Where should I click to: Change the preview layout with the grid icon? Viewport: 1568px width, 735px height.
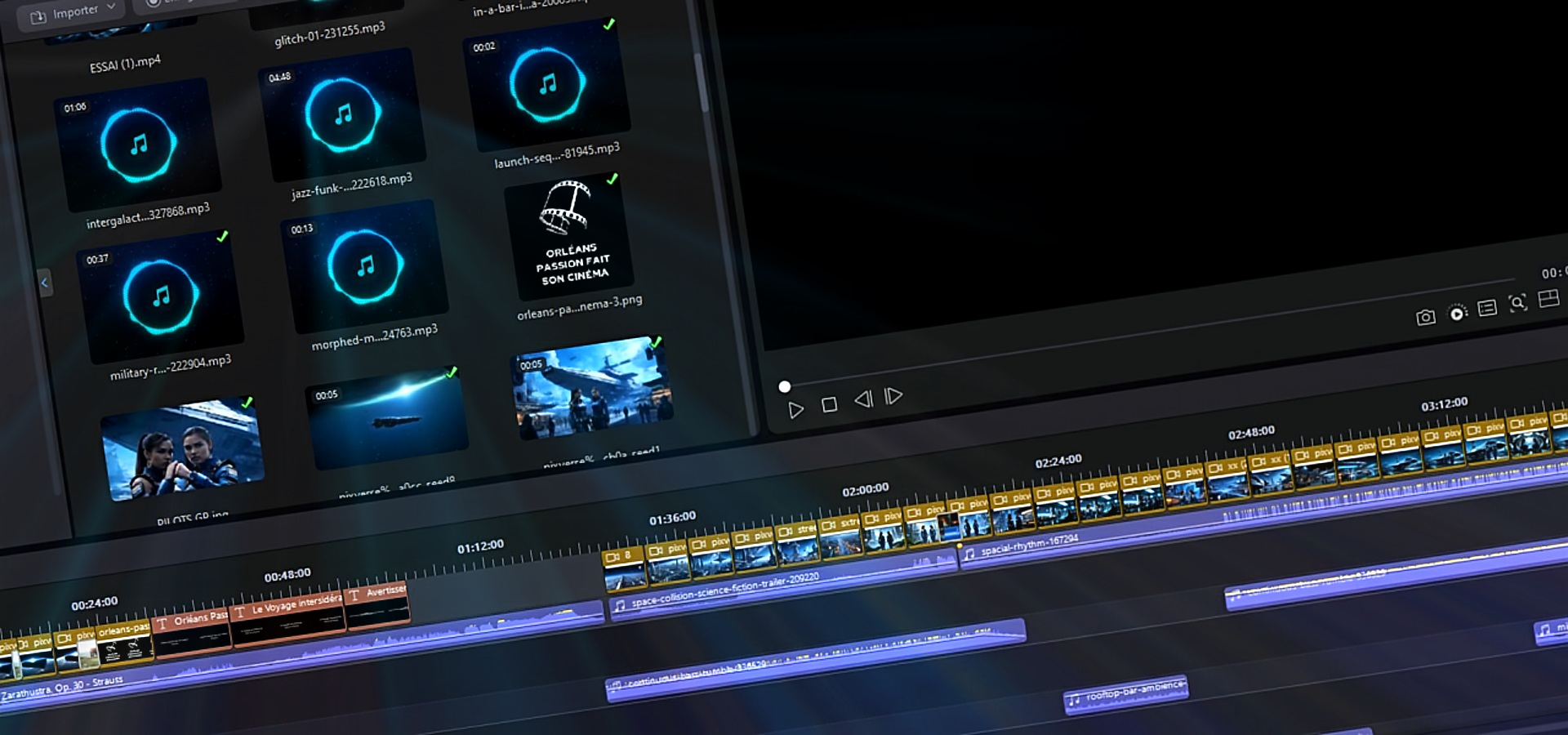1548,299
